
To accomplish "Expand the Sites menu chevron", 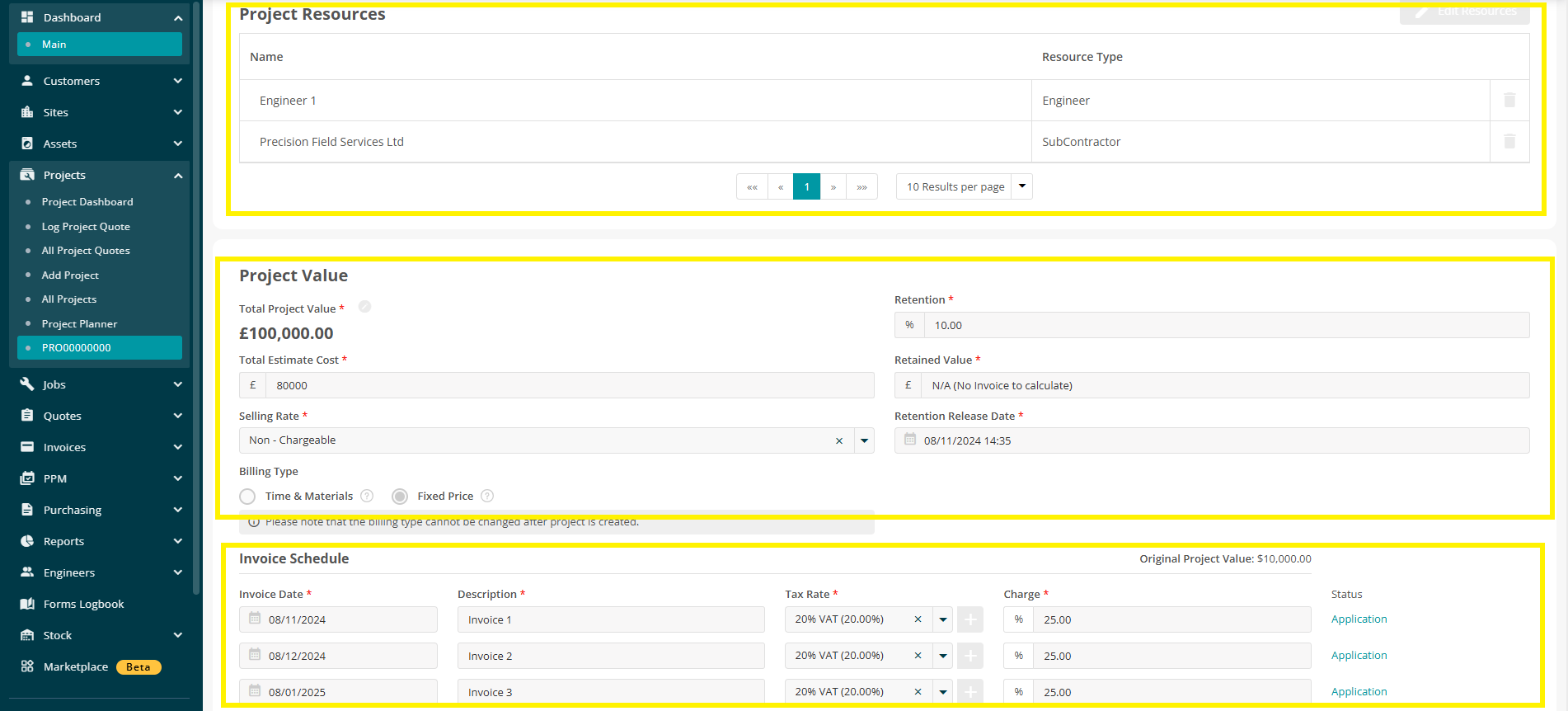I will [178, 112].
